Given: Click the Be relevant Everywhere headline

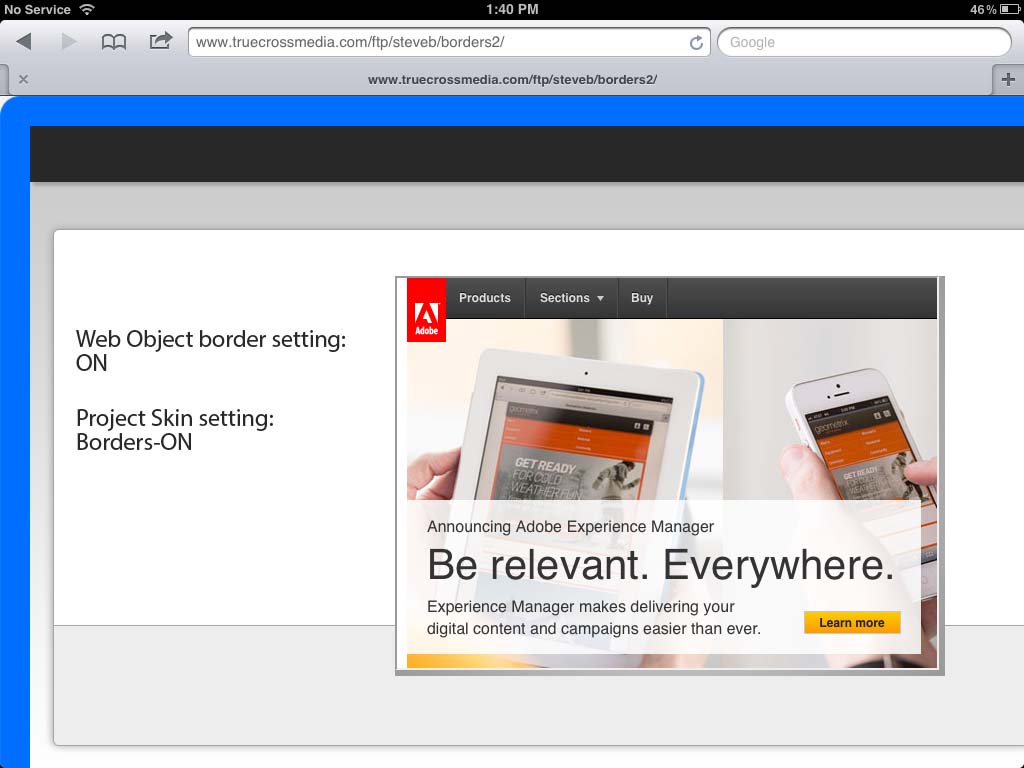Looking at the screenshot, I should tap(662, 564).
